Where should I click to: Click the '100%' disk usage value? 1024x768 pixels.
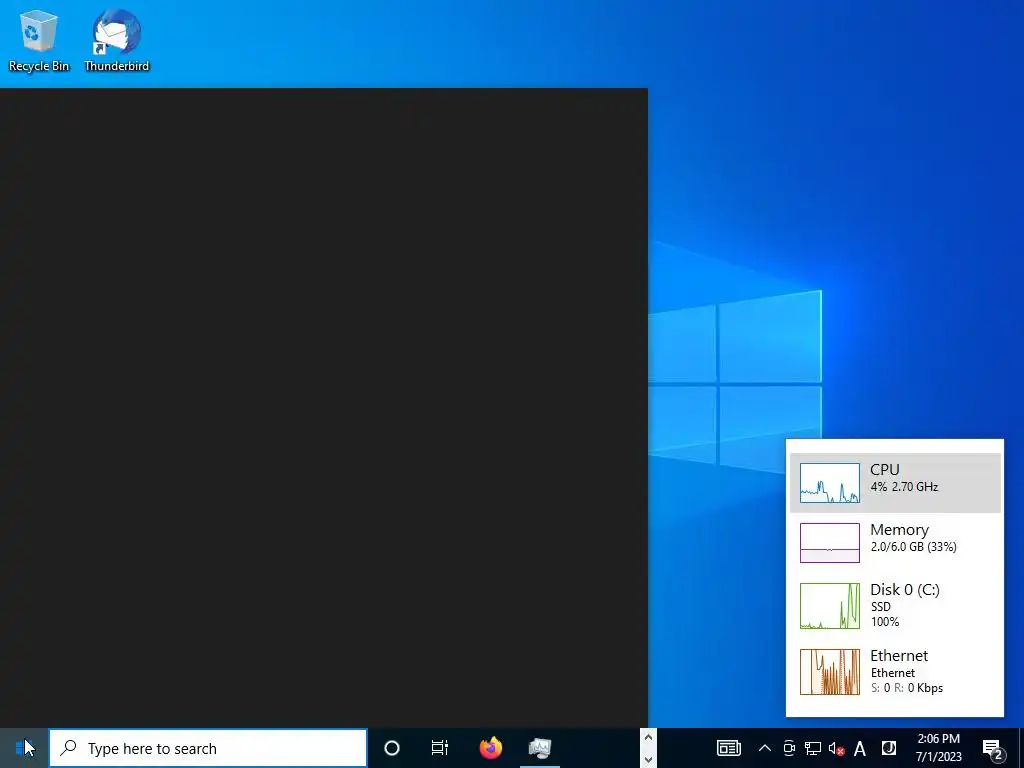click(885, 622)
